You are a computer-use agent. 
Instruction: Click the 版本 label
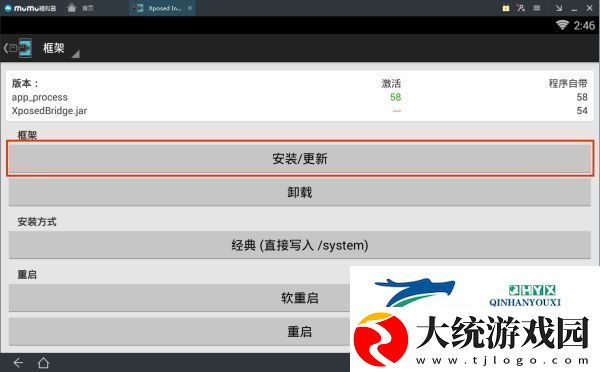coord(25,83)
